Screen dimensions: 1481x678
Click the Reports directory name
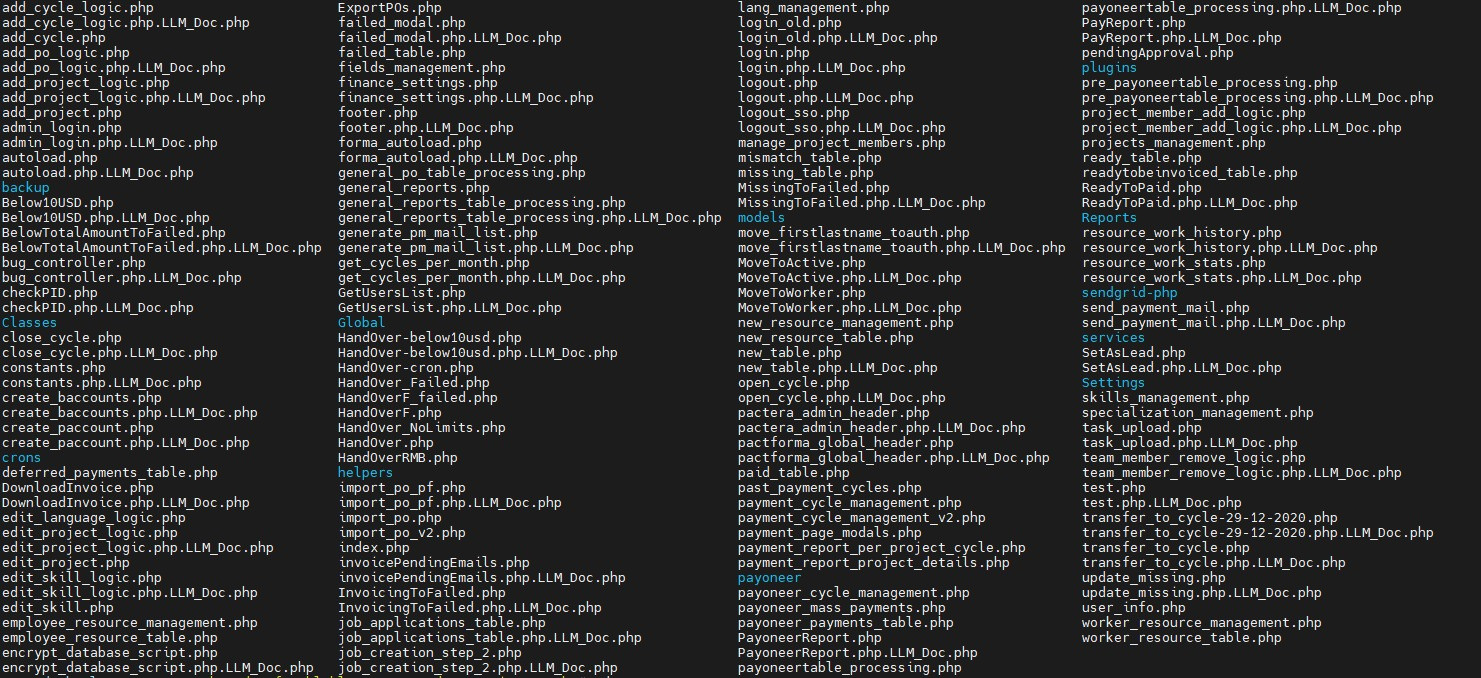click(1110, 218)
